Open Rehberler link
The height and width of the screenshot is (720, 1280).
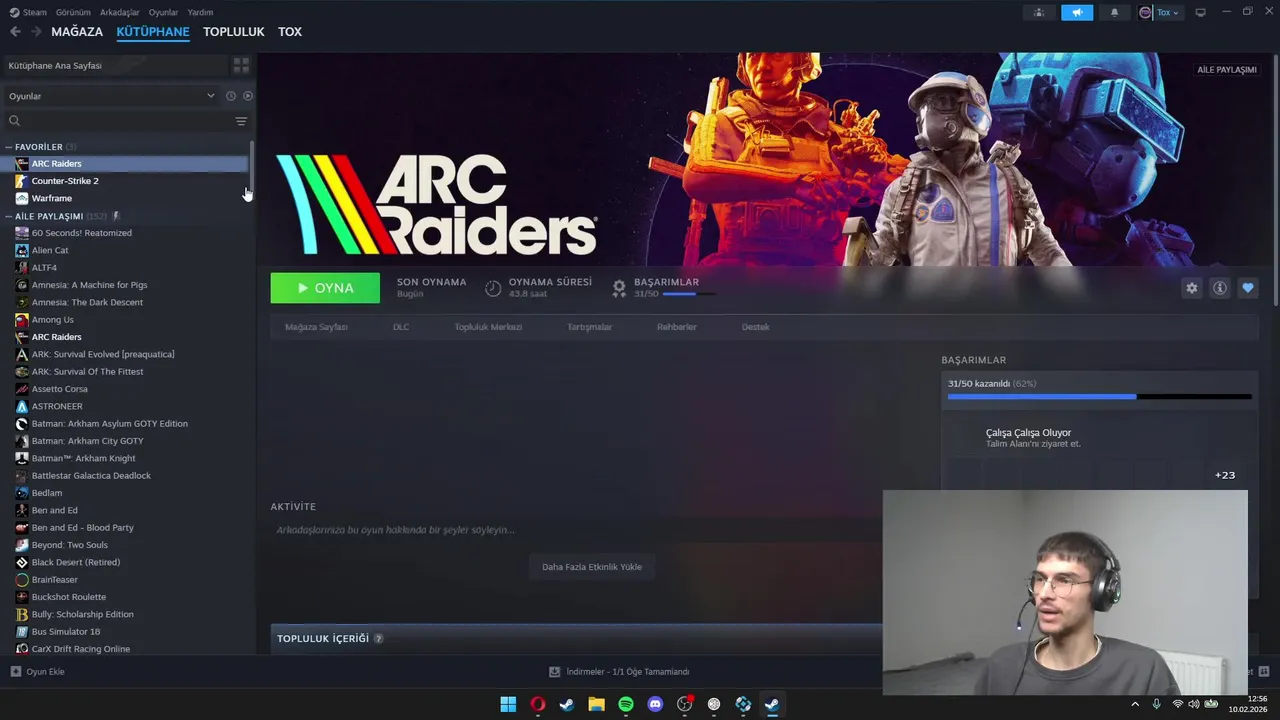(x=677, y=327)
